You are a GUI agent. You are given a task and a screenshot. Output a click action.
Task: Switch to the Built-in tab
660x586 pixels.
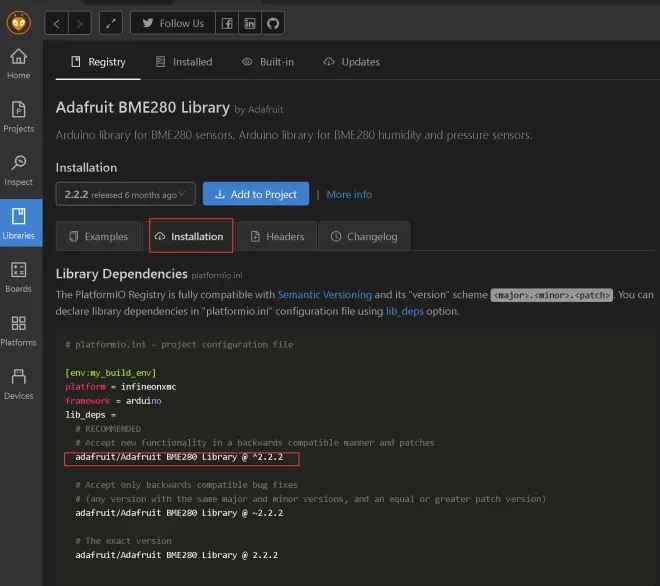coord(268,62)
